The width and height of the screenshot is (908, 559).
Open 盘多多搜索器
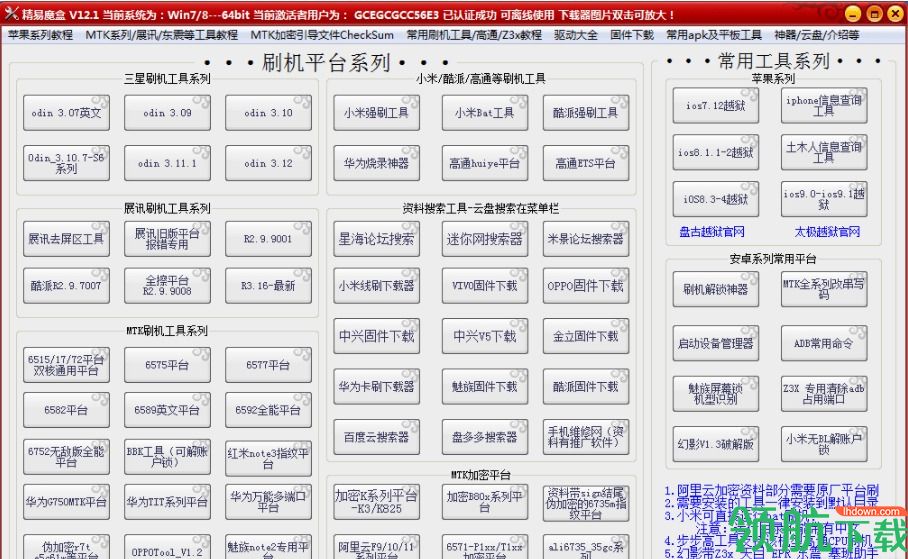pos(485,437)
